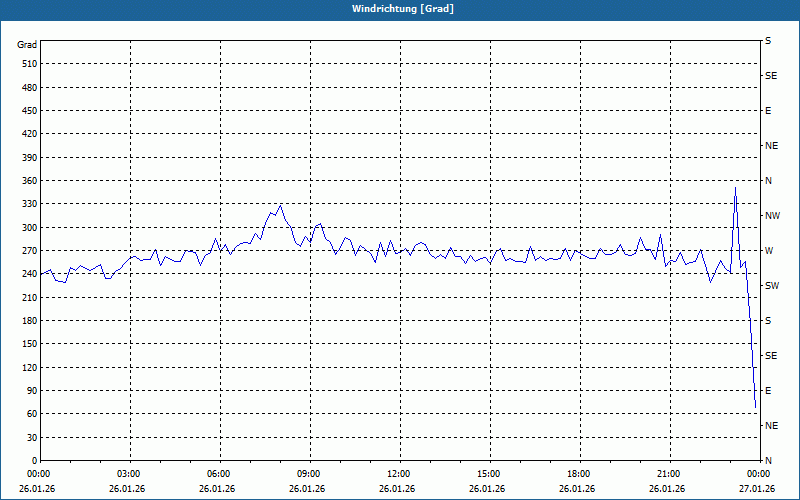The image size is (800, 500).
Task: Click the Grad unit label at top left
Action: (27, 45)
